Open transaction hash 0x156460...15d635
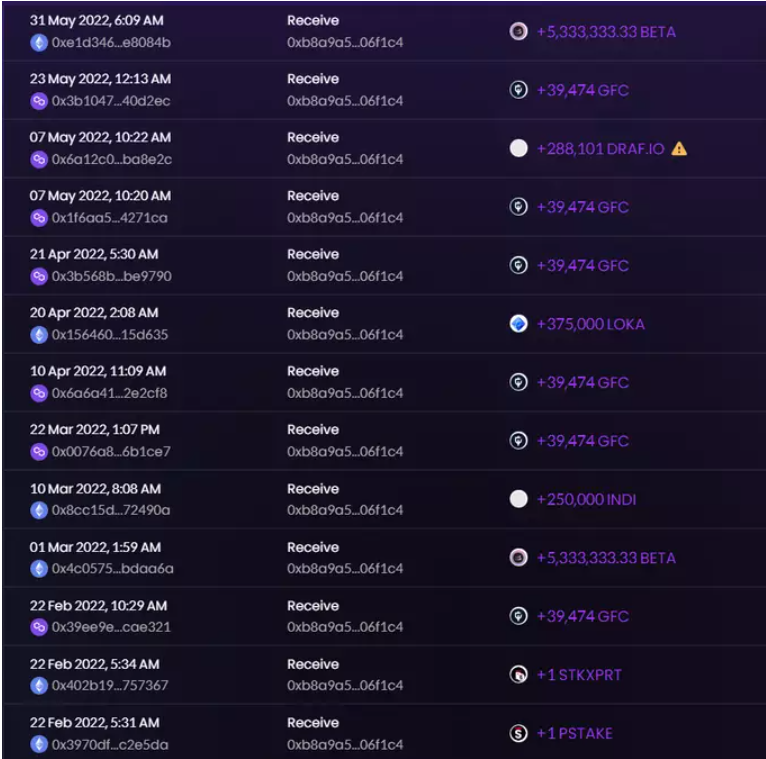766x759 pixels. [110, 335]
